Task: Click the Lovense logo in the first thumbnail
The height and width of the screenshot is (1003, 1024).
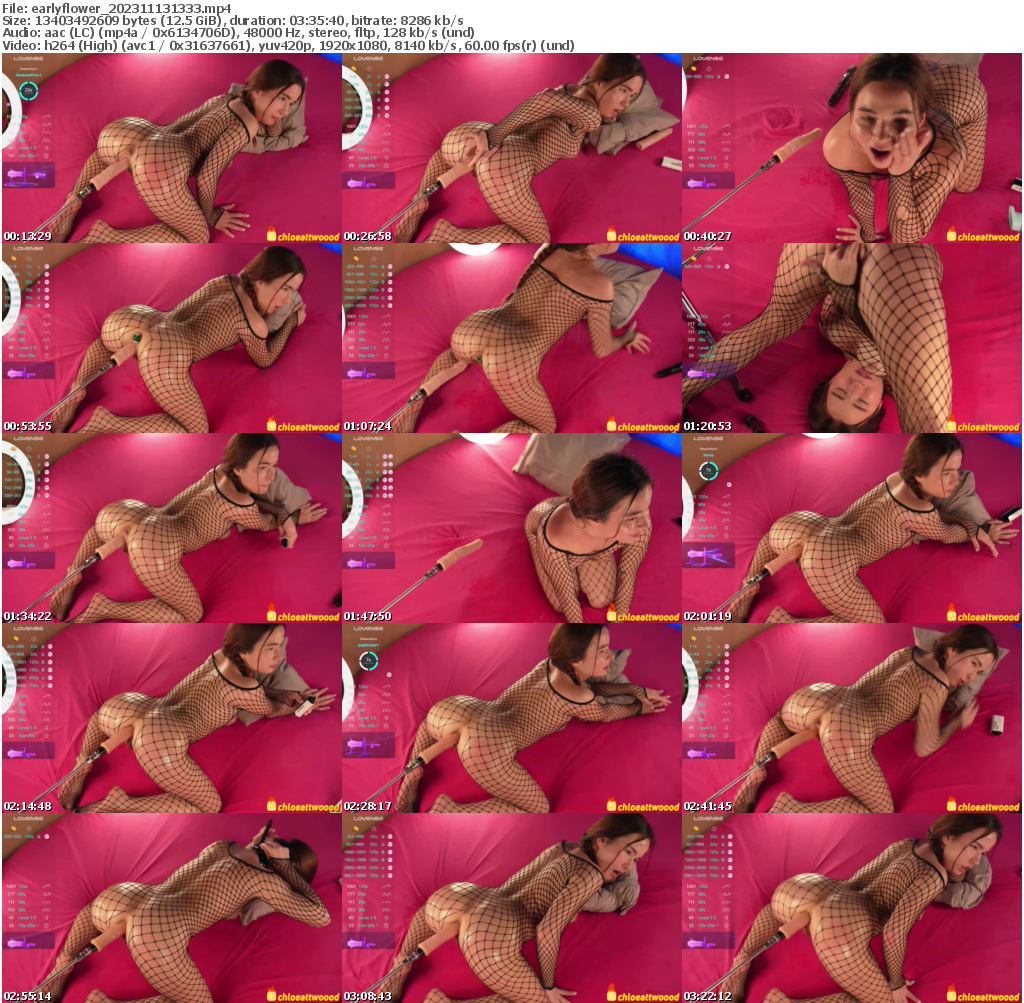Action: (x=28, y=58)
